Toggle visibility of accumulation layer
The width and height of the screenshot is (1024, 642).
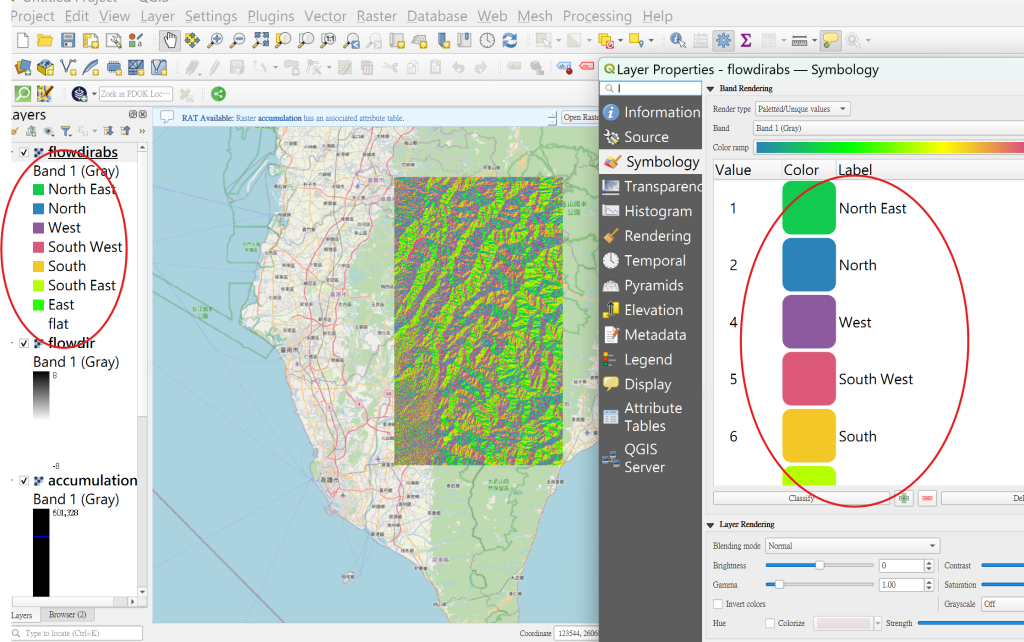pyautogui.click(x=23, y=481)
